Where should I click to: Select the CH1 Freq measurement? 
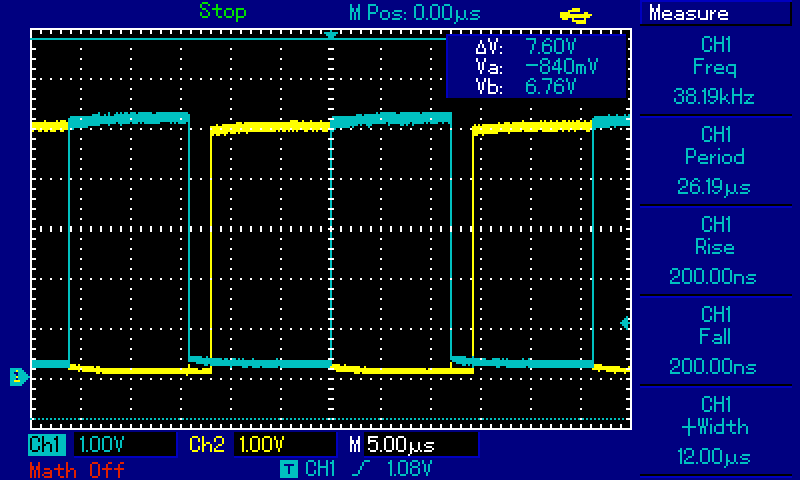715,70
